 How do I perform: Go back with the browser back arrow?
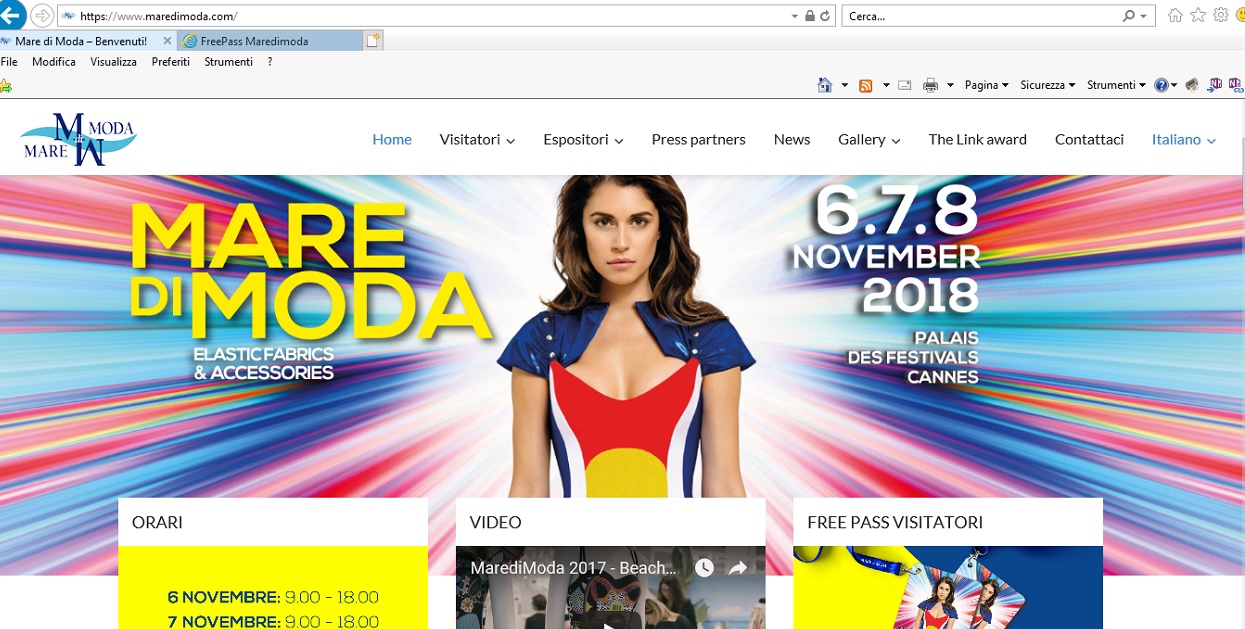coord(11,14)
